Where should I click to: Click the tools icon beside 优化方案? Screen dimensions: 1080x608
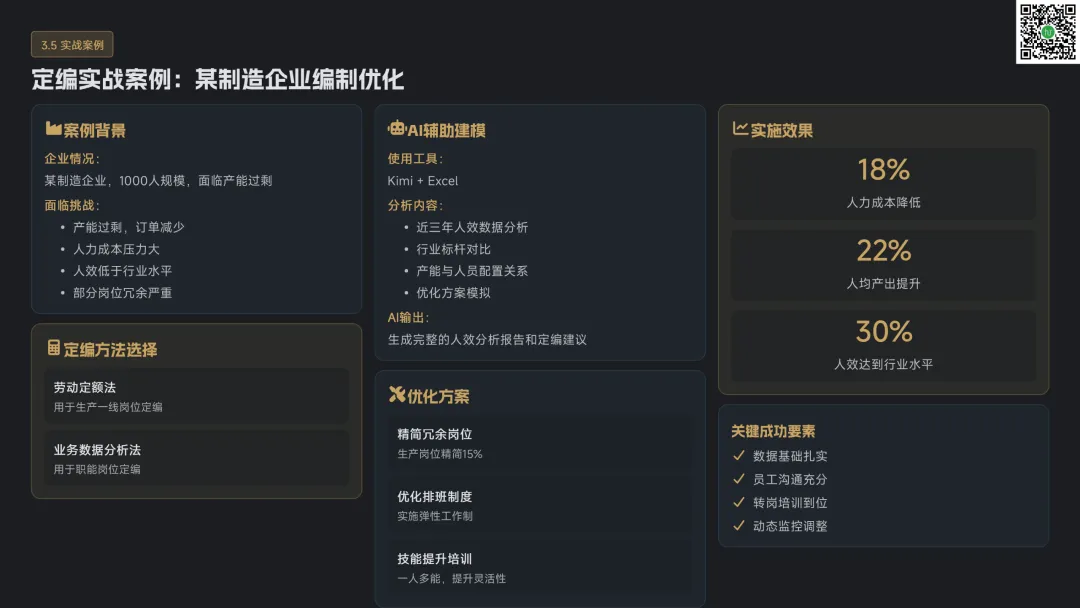396,395
